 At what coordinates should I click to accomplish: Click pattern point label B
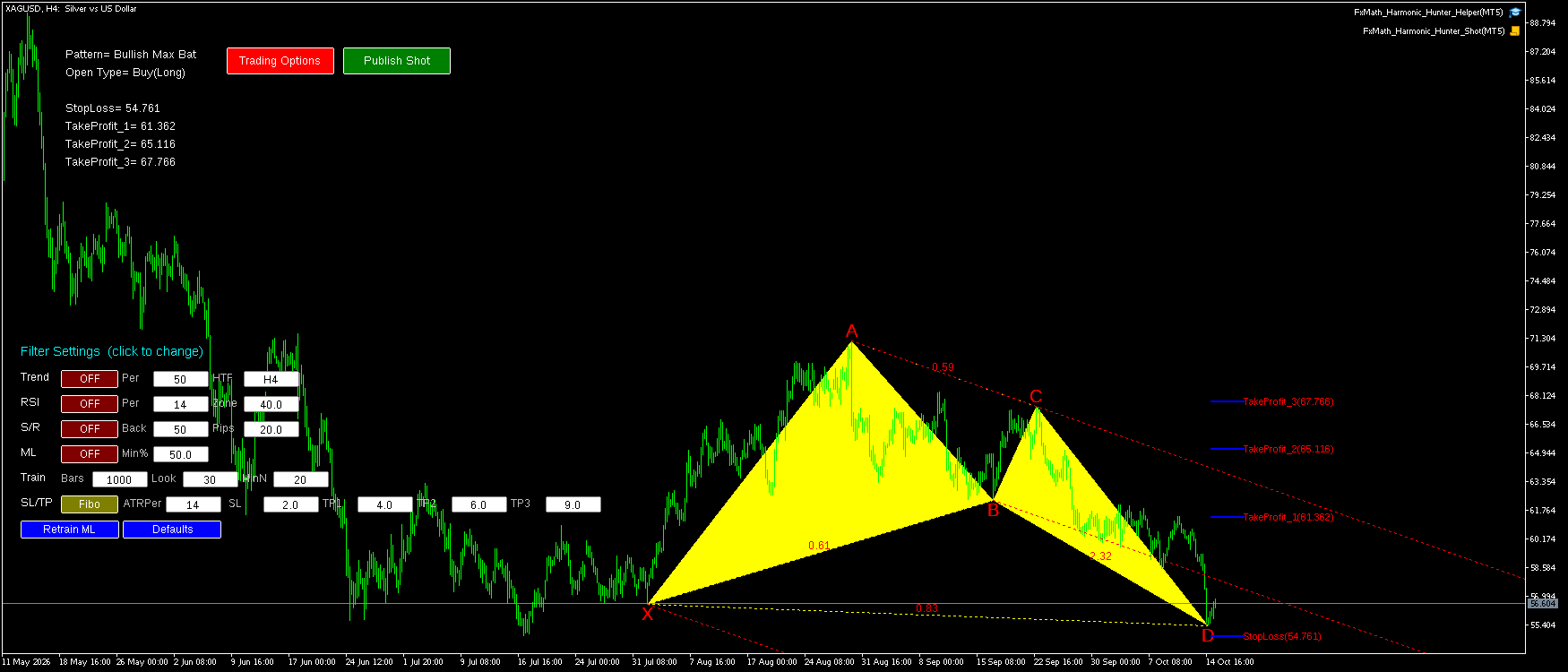pyautogui.click(x=993, y=511)
